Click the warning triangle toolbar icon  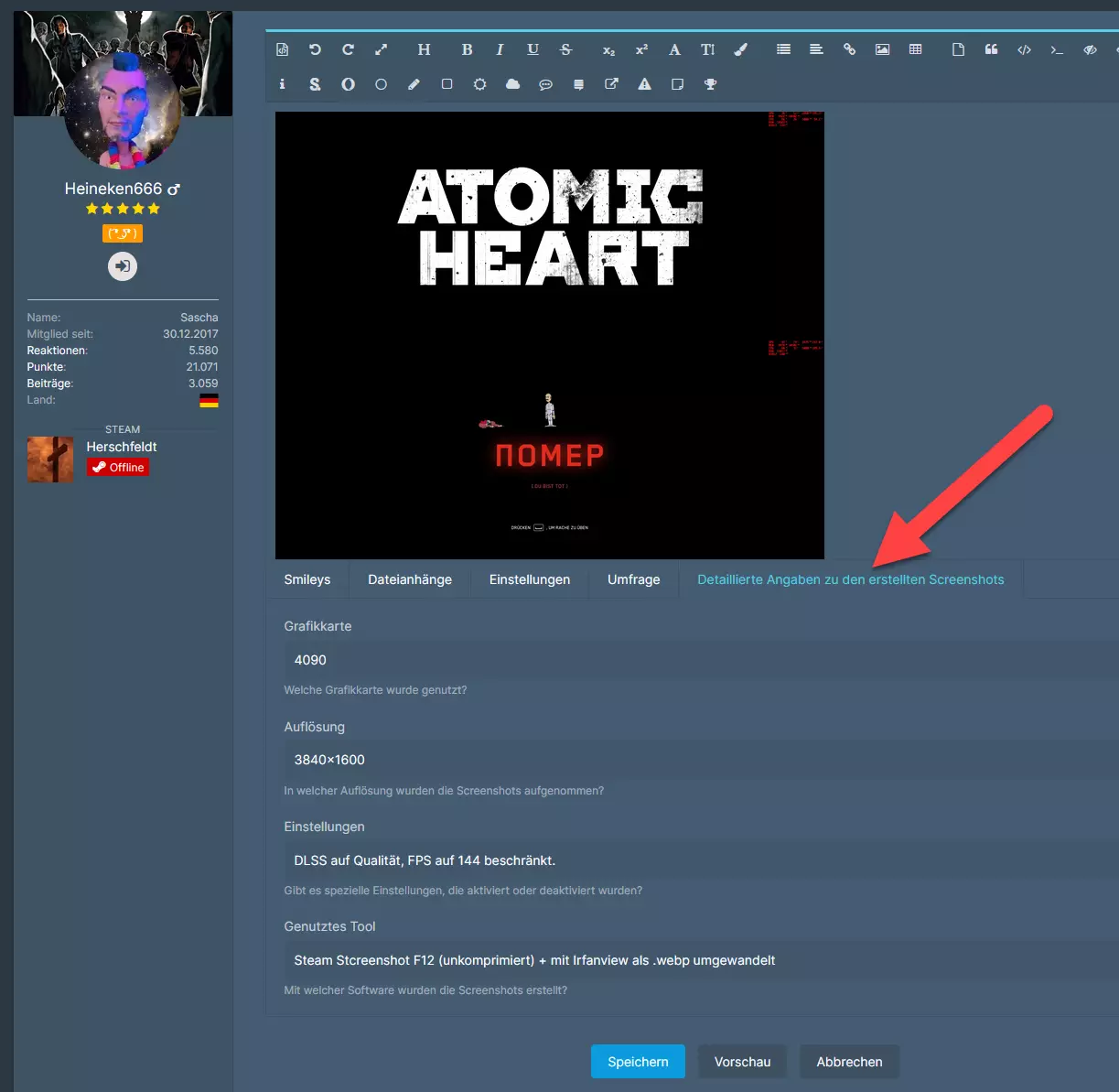[644, 84]
